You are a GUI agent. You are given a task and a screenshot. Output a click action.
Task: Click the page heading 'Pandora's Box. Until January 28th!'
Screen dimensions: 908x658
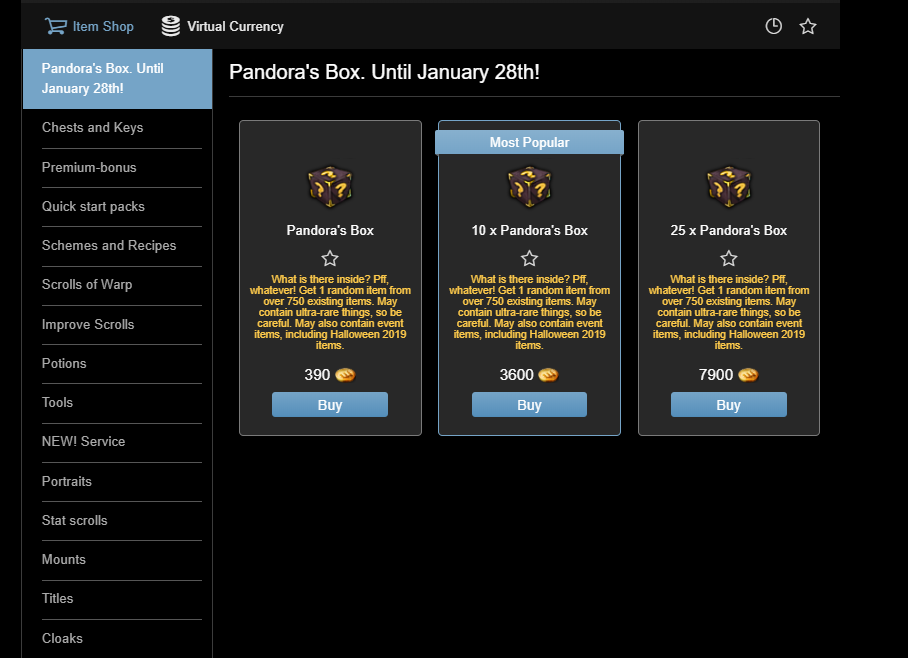[385, 72]
